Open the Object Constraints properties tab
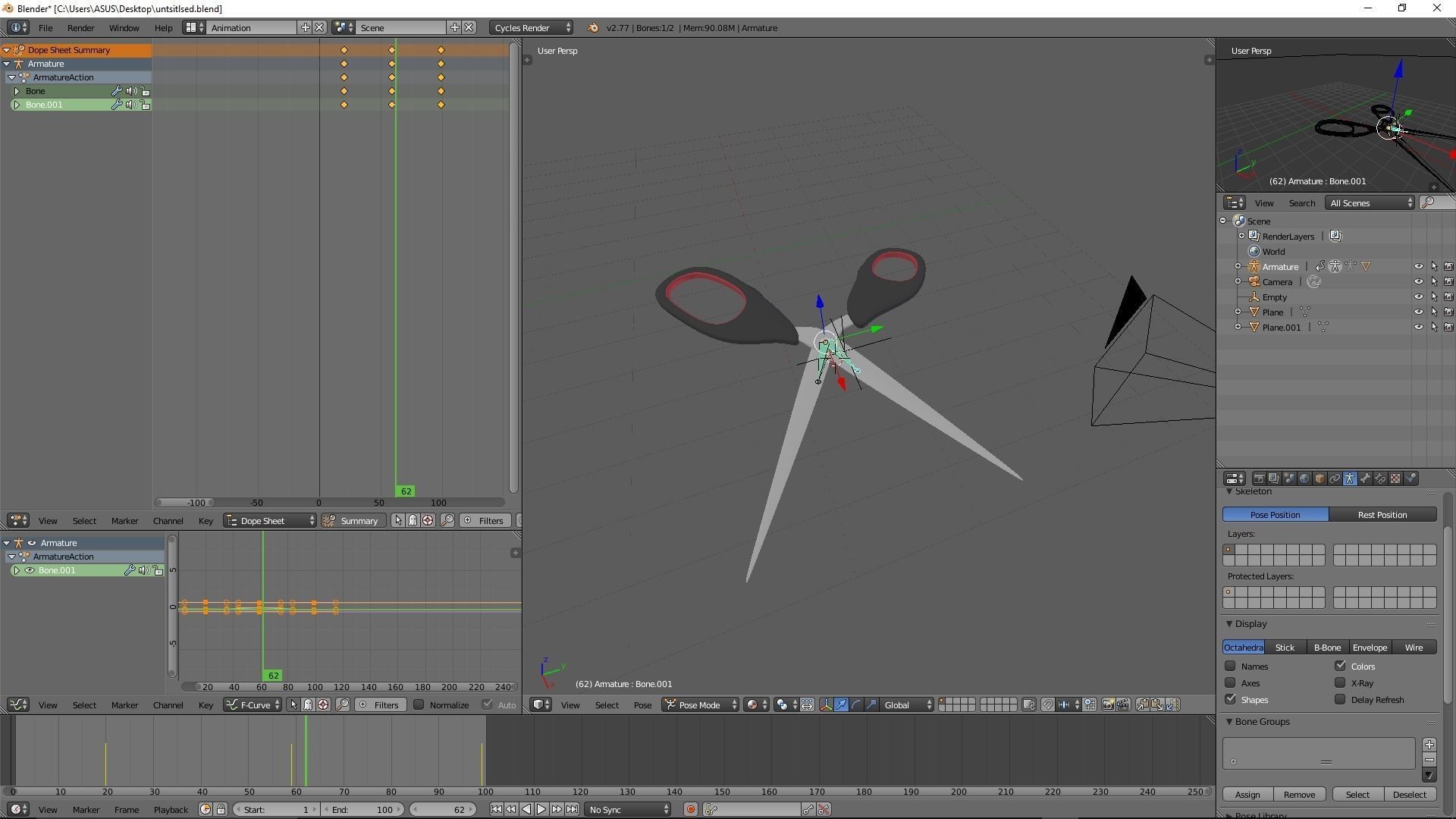Image resolution: width=1456 pixels, height=819 pixels. coord(1335,479)
